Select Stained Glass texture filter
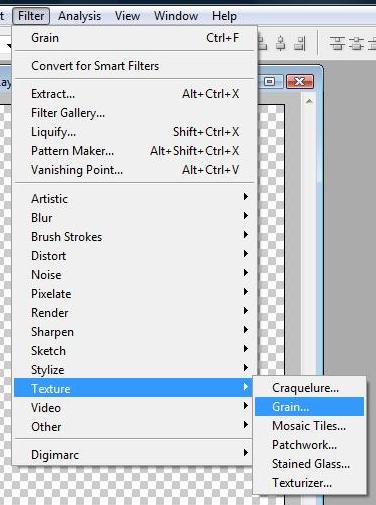 (x=309, y=464)
